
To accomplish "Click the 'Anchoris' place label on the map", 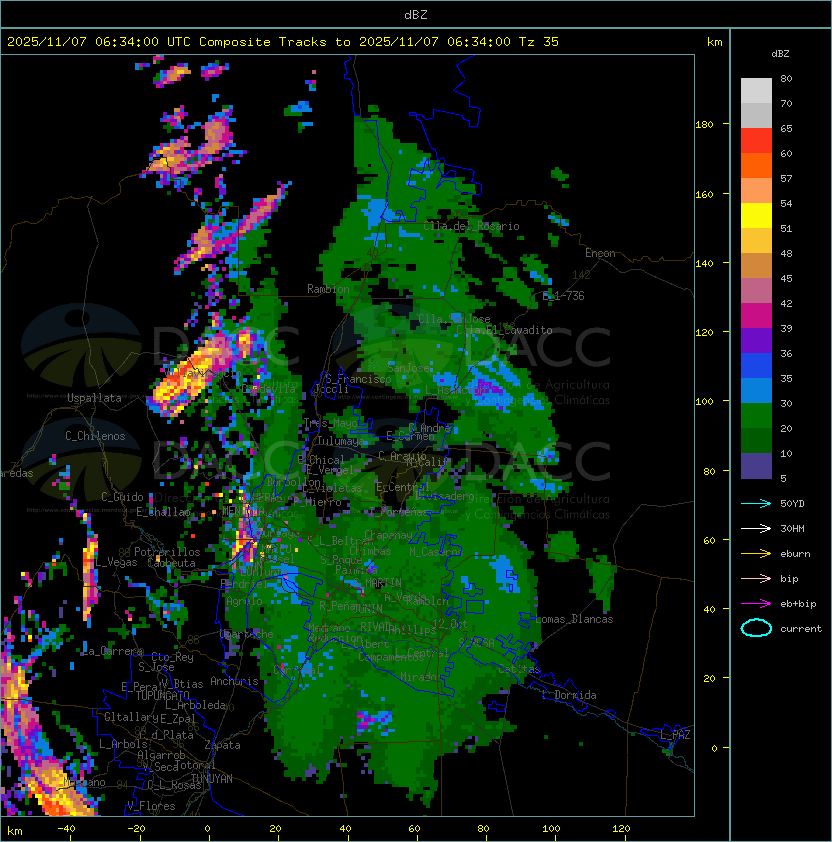I will pyautogui.click(x=234, y=681).
